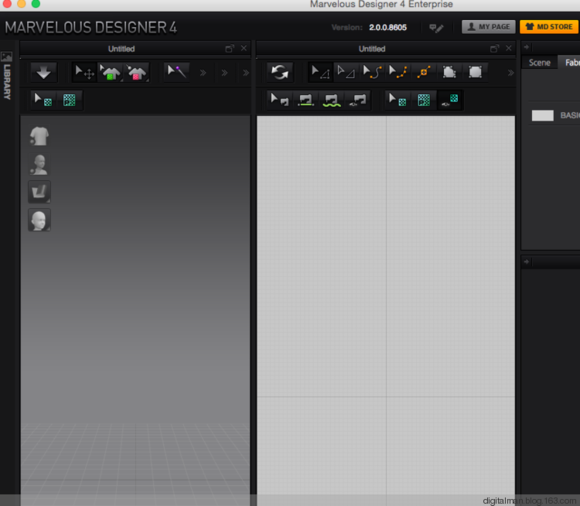
Task: Select the Free Sewing tool with green wave
Action: 331,100
